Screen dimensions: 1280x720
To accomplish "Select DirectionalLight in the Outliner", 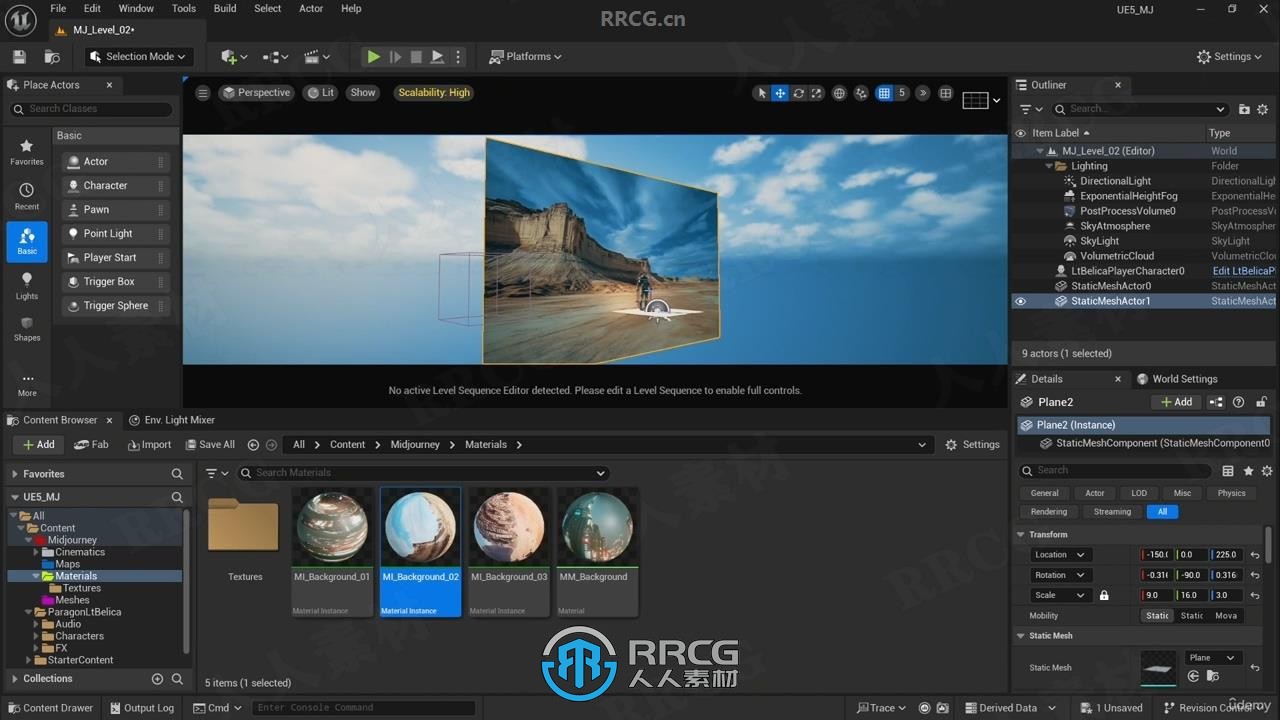I will point(1115,181).
